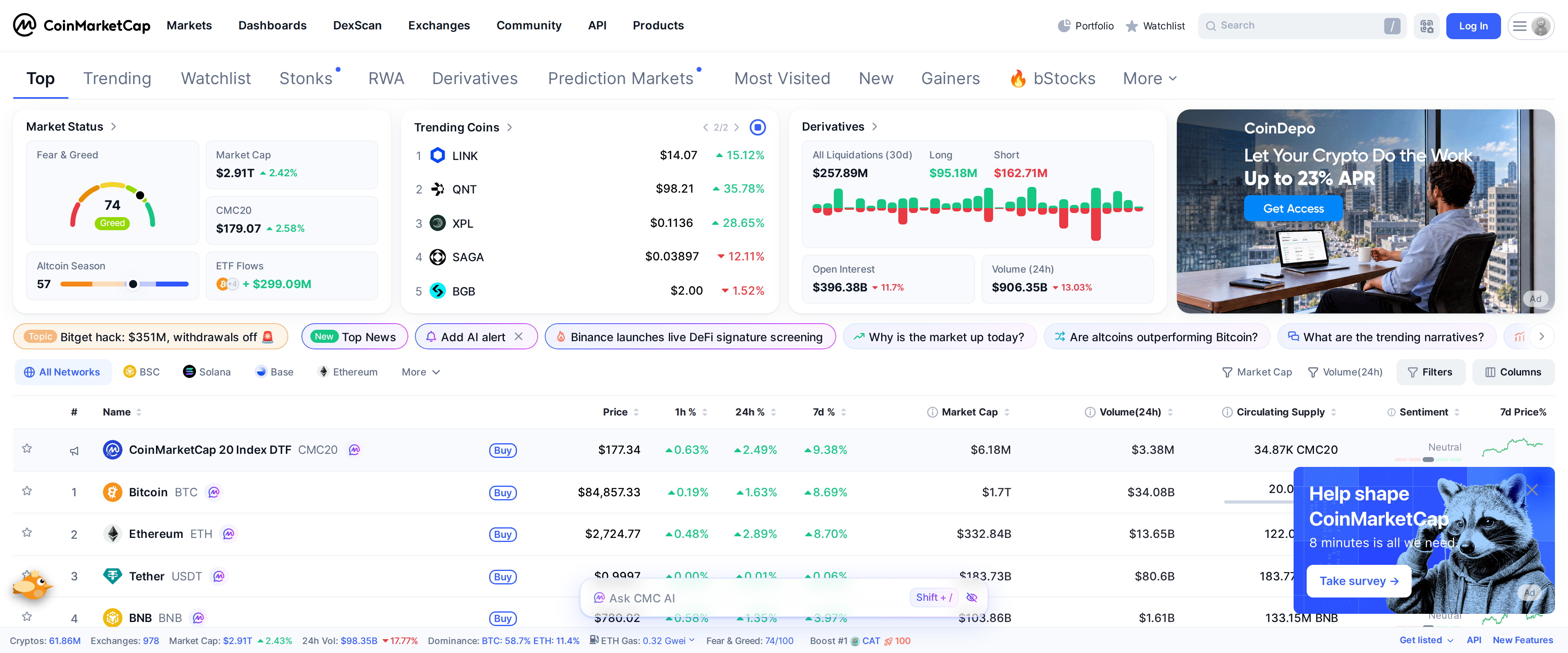The width and height of the screenshot is (1568, 653).
Task: Open the DexScan menu
Action: pos(357,26)
